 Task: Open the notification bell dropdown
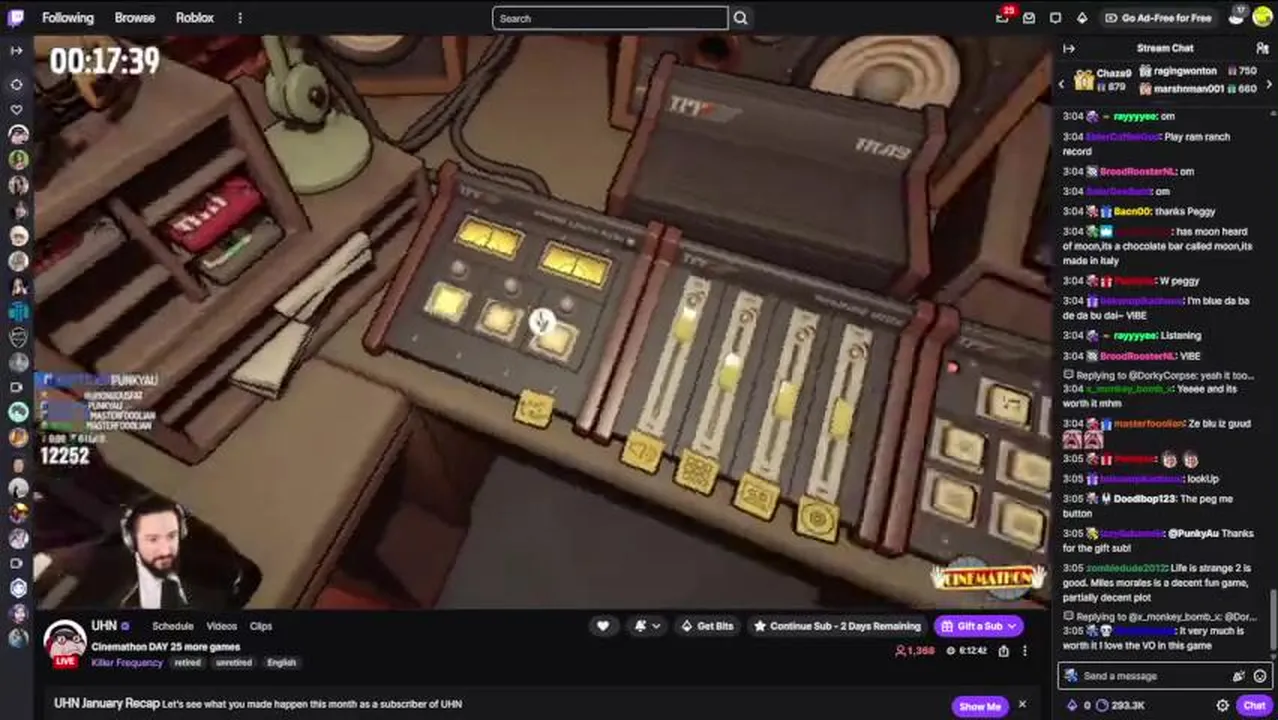pyautogui.click(x=647, y=626)
